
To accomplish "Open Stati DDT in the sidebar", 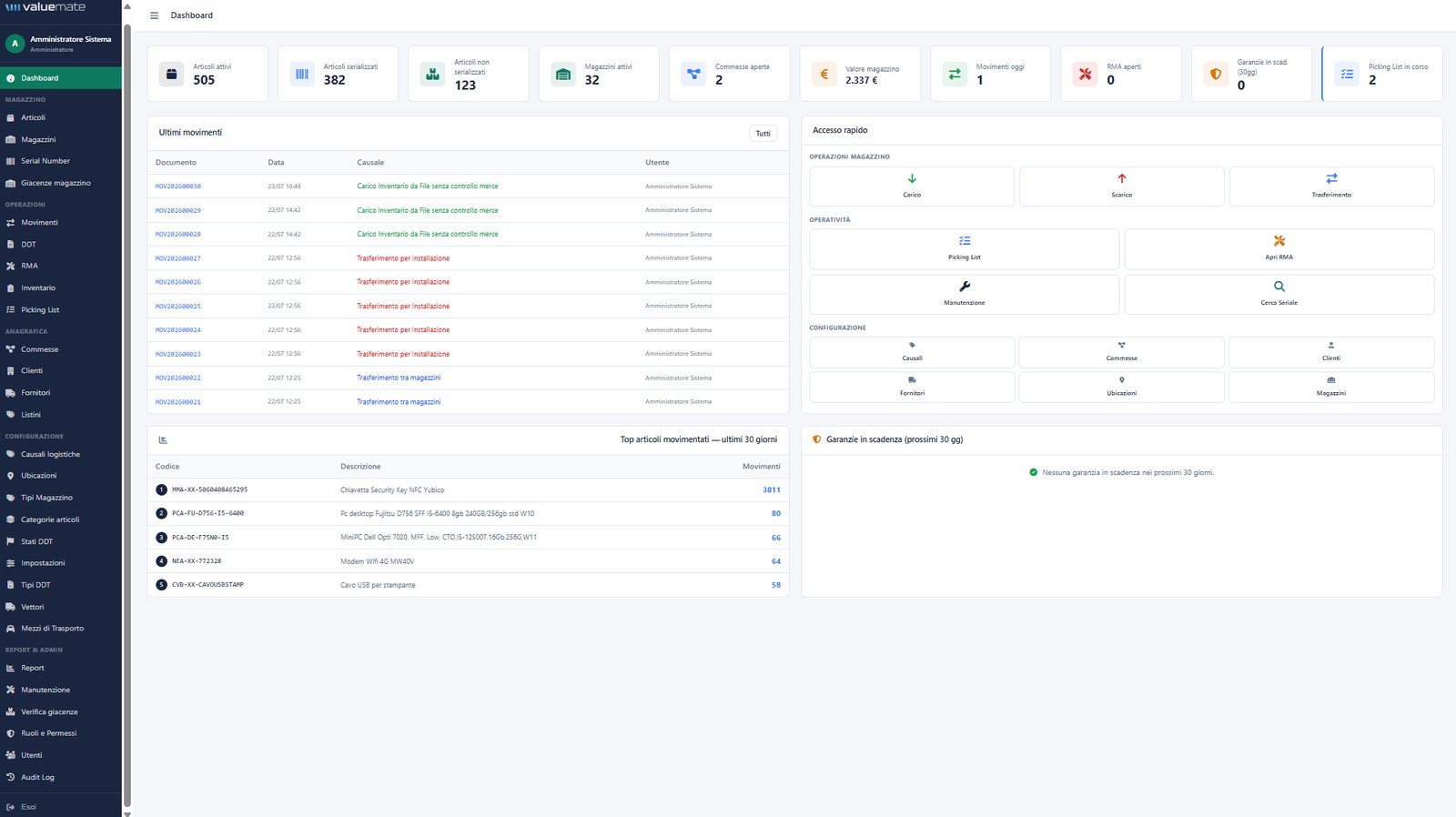I will click(60, 541).
